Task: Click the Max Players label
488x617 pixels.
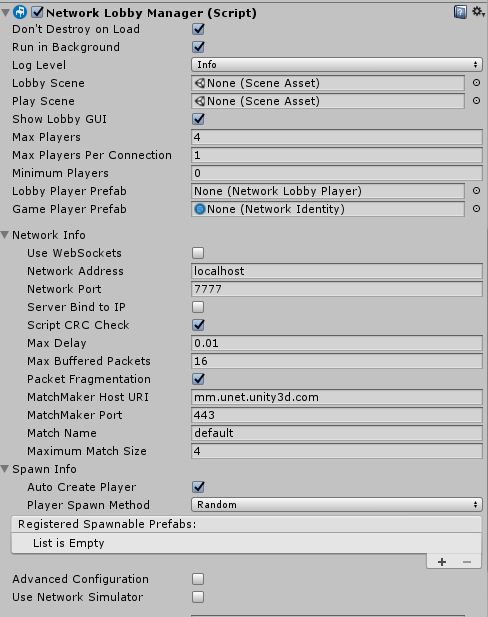Action: [46, 137]
